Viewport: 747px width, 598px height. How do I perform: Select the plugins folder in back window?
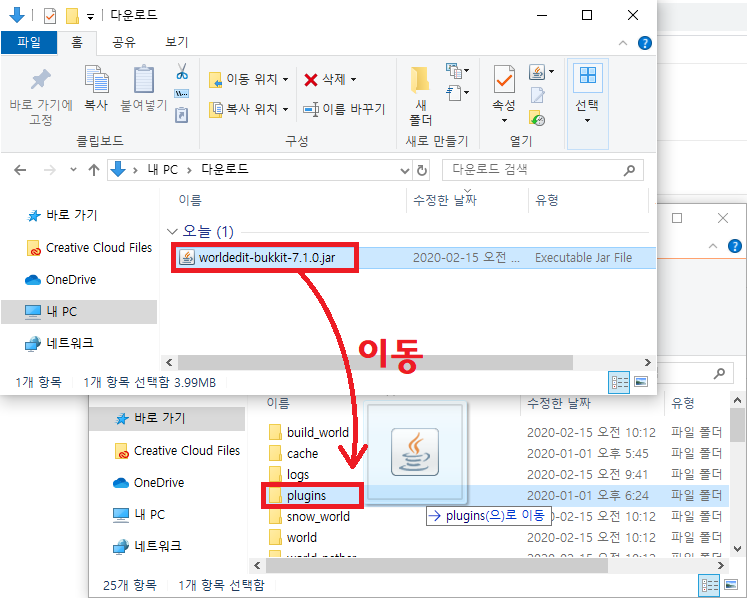pos(306,496)
